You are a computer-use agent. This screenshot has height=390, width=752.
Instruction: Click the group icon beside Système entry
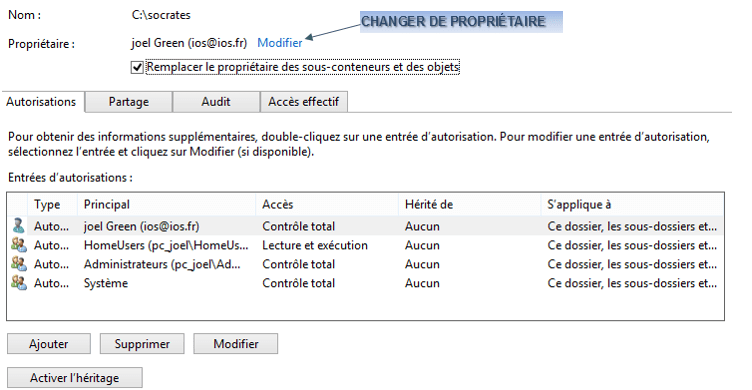[x=19, y=283]
